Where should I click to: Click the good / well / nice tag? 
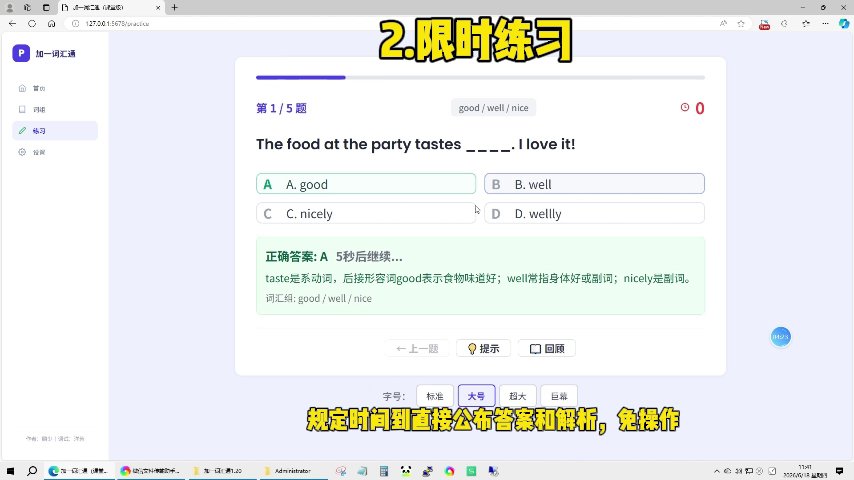click(x=493, y=108)
